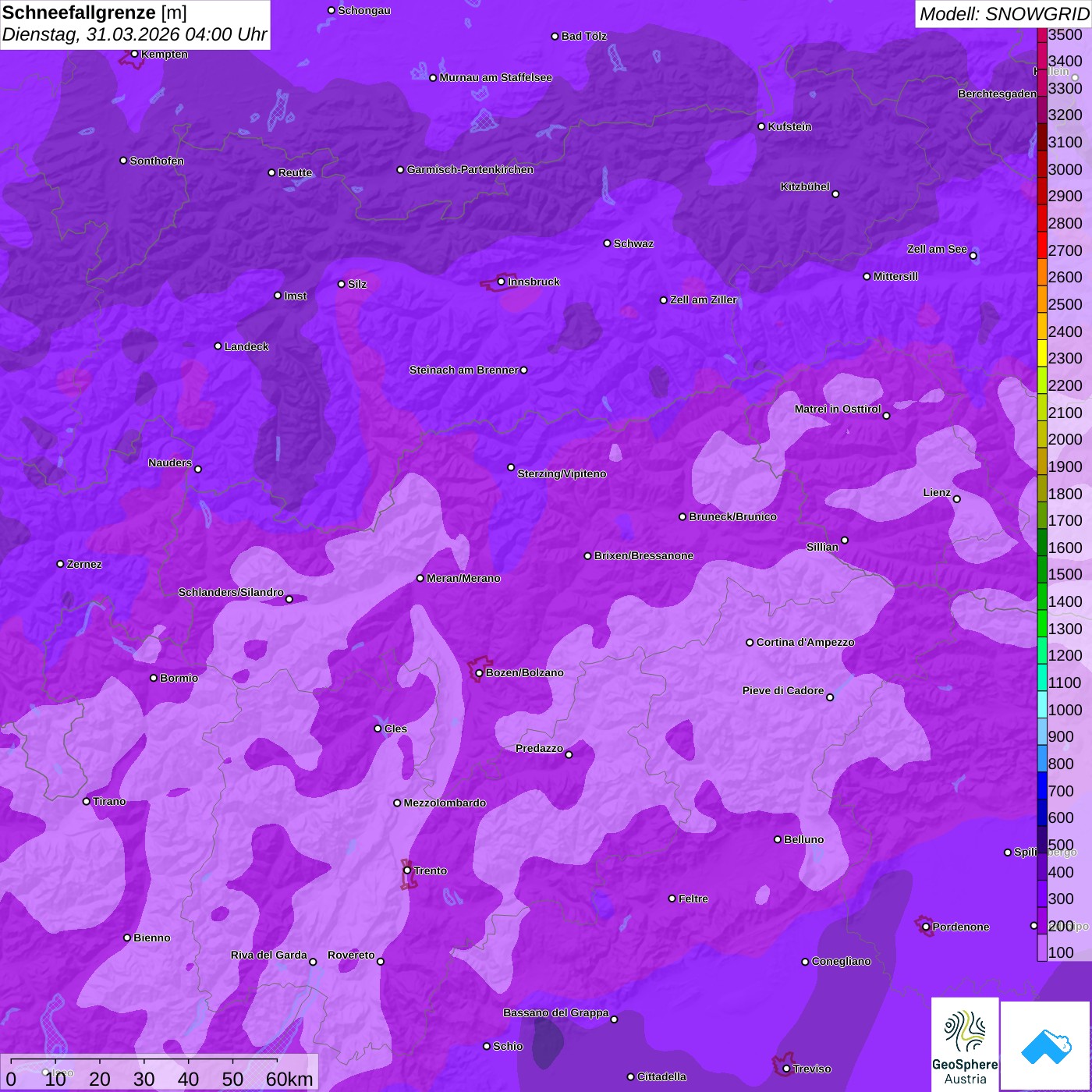
Task: Click the Steinach am Brenner label
Action: click(463, 370)
